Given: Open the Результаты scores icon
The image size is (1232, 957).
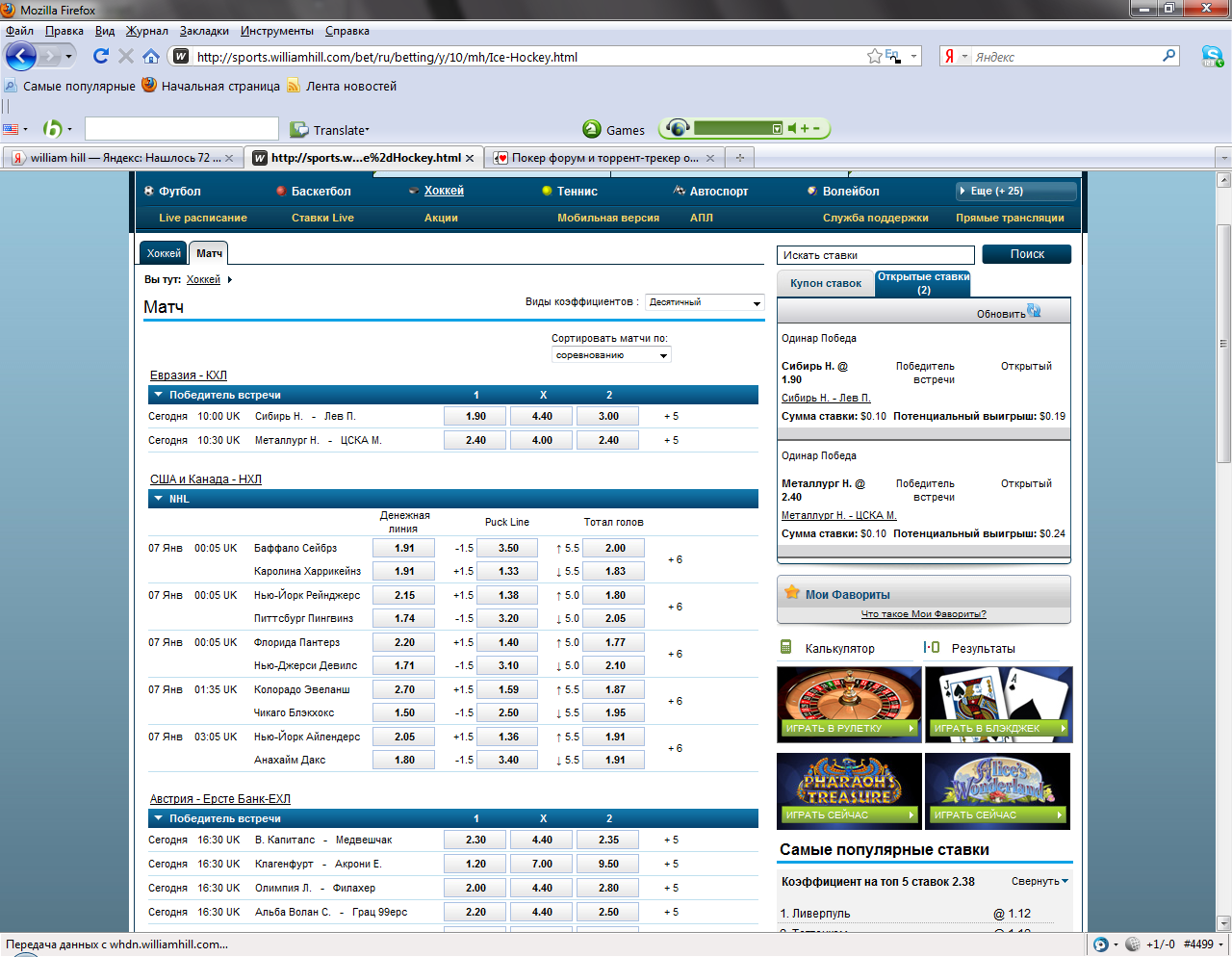Looking at the screenshot, I should click(x=931, y=647).
